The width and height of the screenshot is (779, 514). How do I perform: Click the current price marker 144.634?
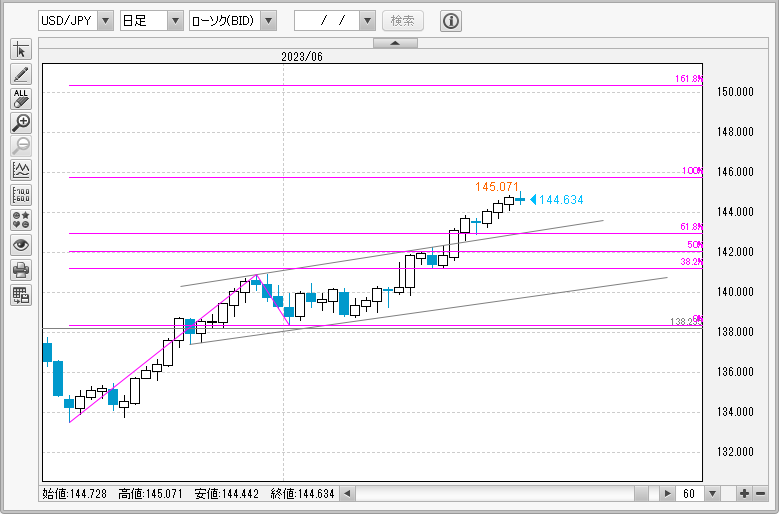point(557,200)
